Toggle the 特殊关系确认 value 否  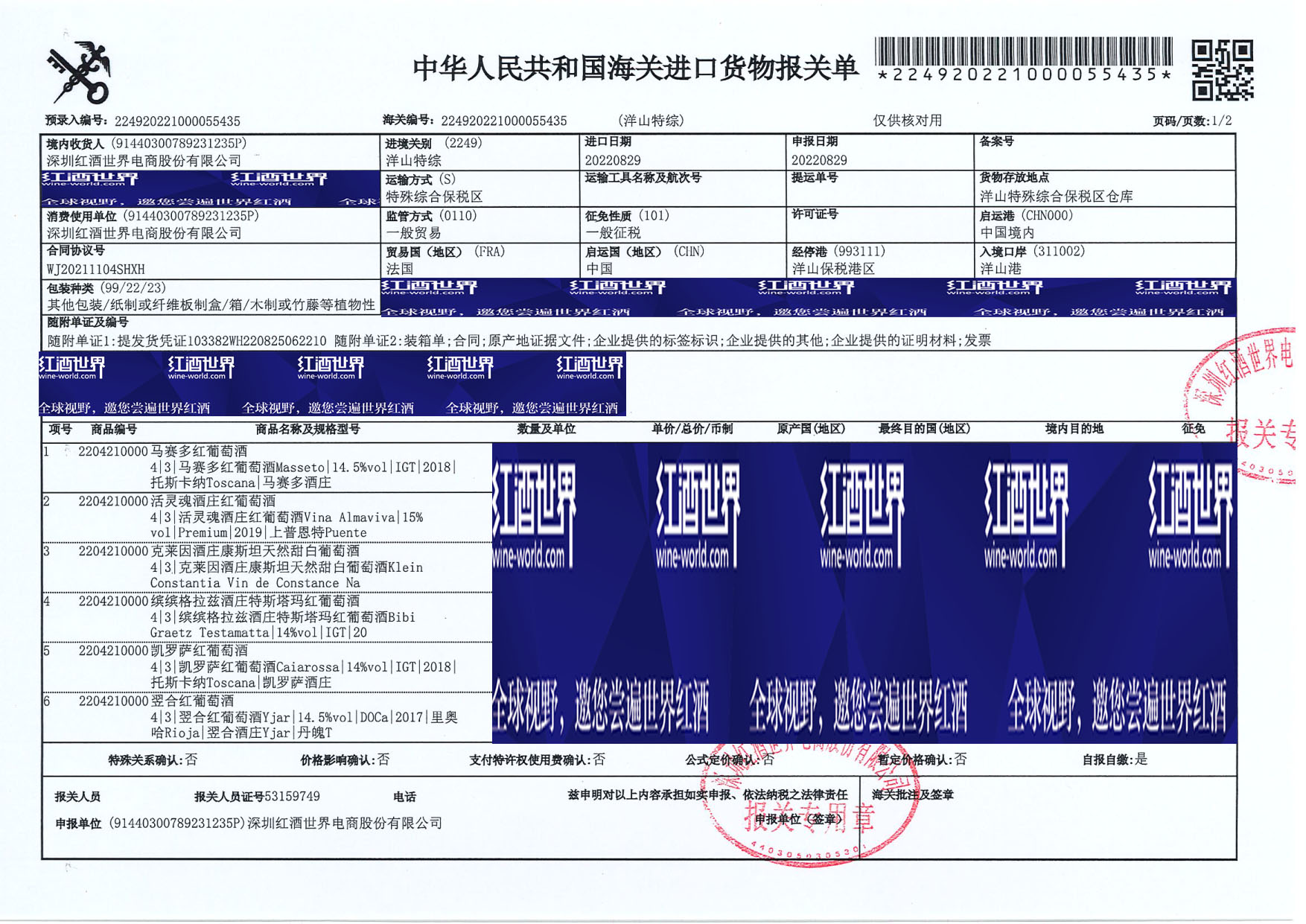click(191, 759)
